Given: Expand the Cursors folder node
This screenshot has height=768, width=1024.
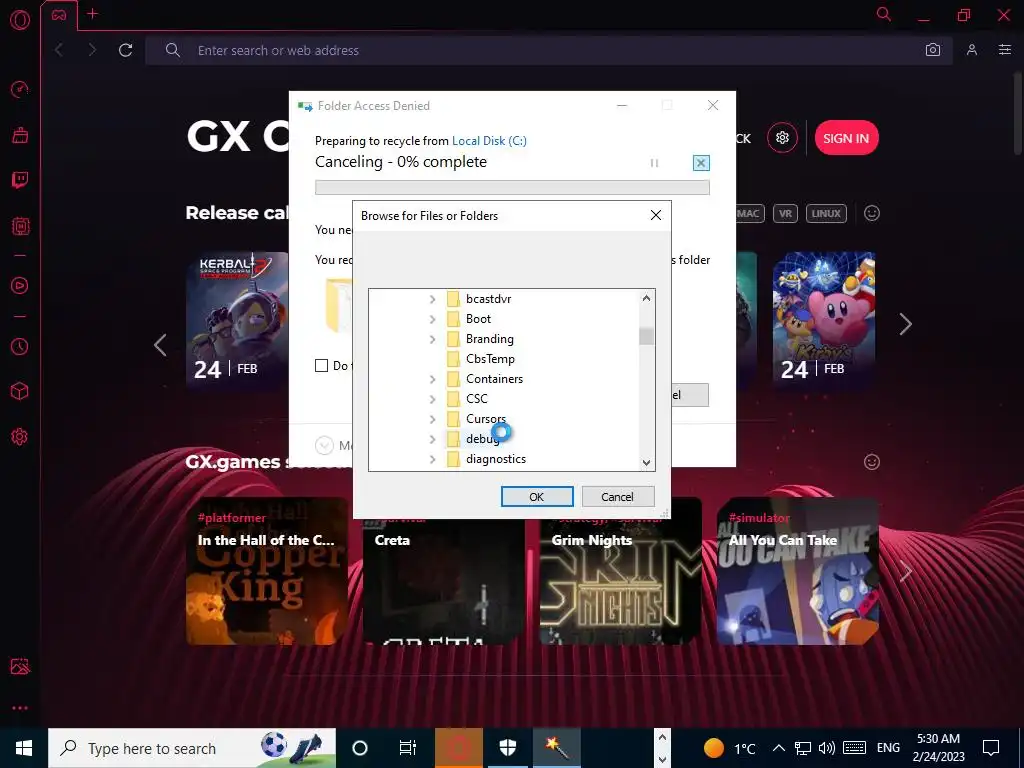Looking at the screenshot, I should [x=432, y=419].
